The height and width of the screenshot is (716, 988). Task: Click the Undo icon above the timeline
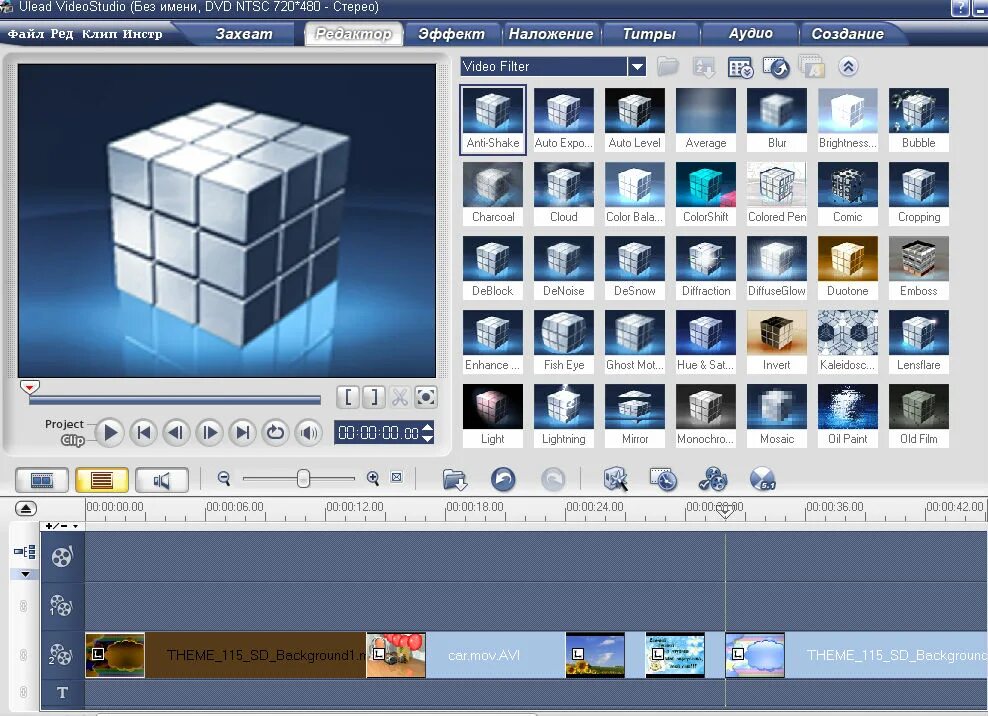(504, 480)
